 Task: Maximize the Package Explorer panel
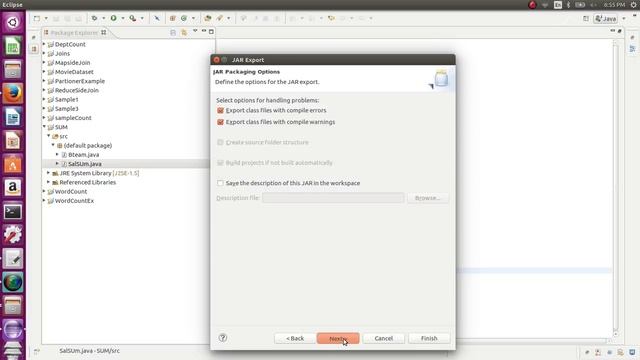(211, 31)
